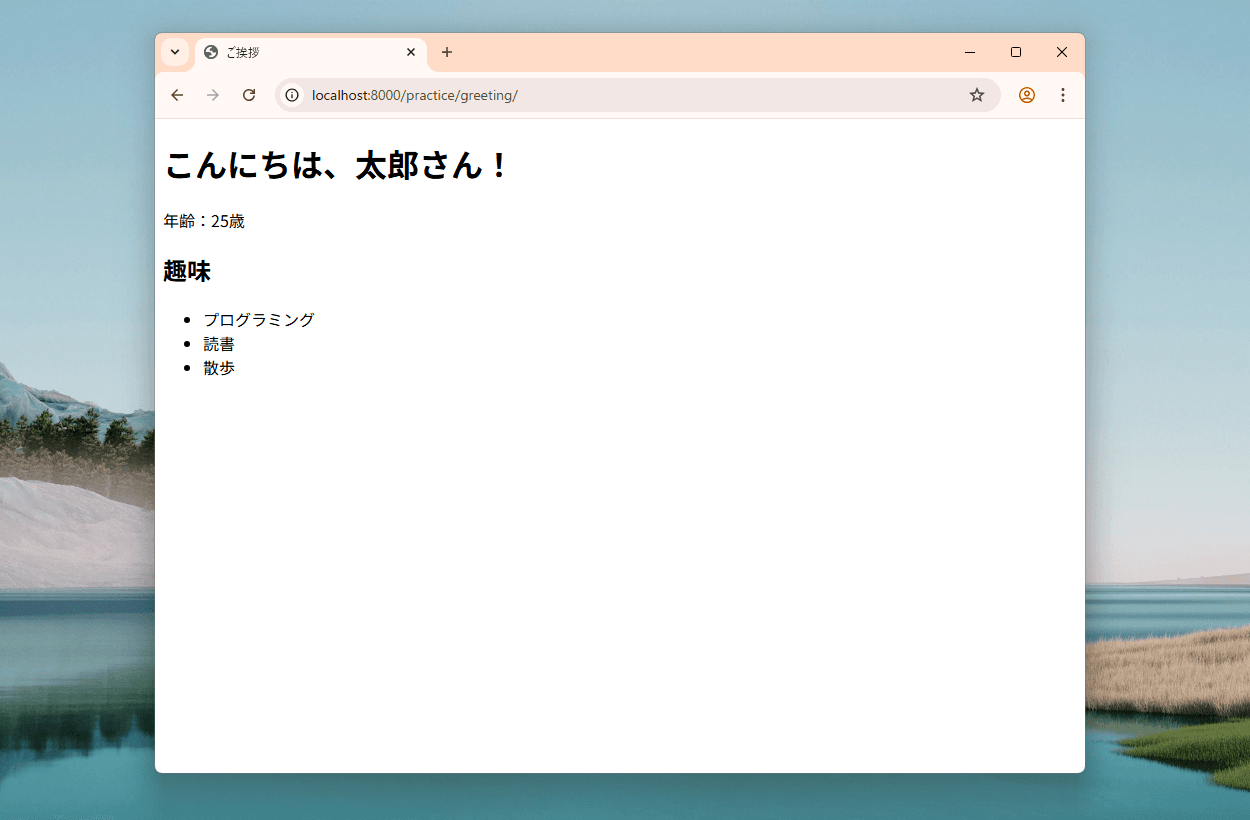The width and height of the screenshot is (1250, 820).
Task: Select the ご挨拶 browser tab
Action: pos(311,52)
